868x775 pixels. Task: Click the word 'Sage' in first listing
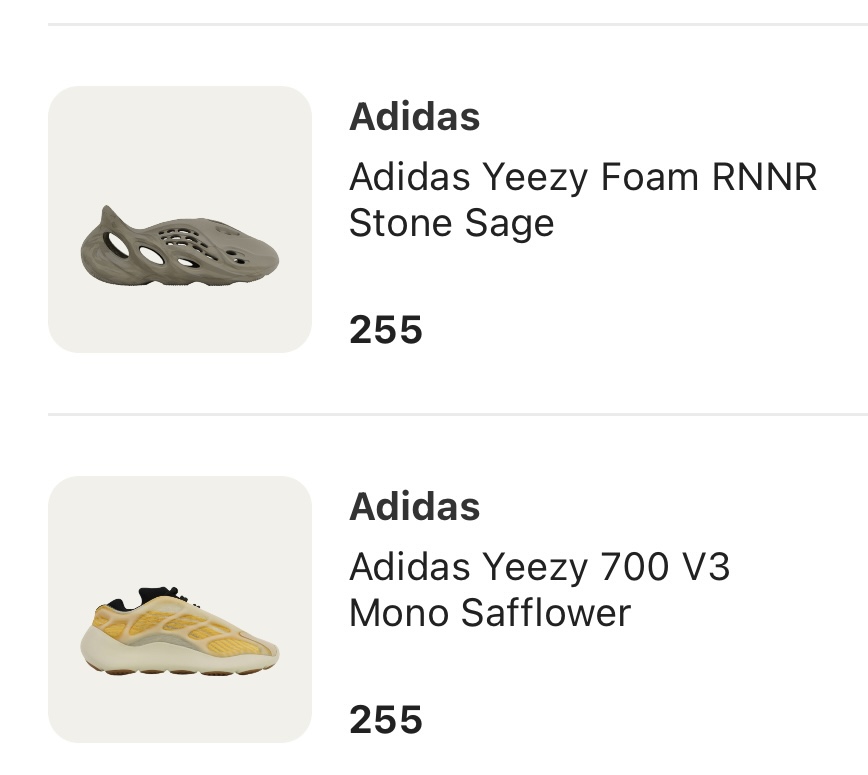tap(509, 224)
